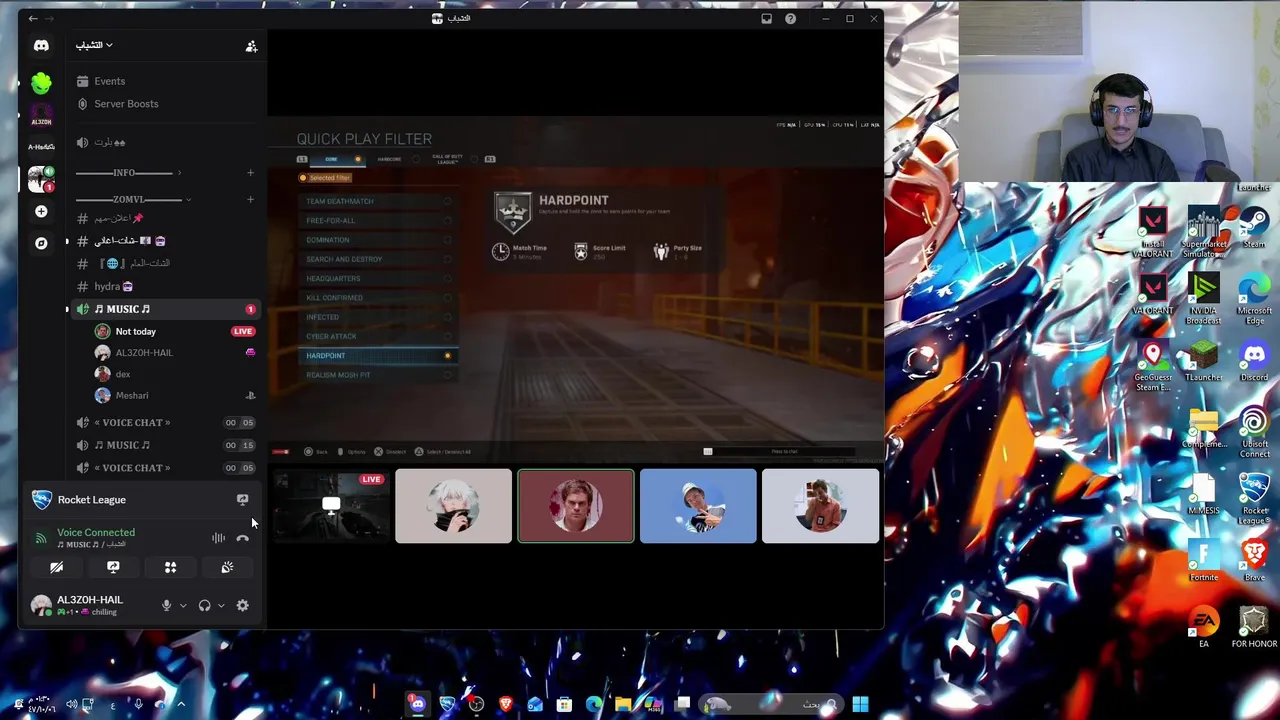Open Ubisoft Connect desktop icon
This screenshot has width=1280, height=720.
coord(1253,432)
